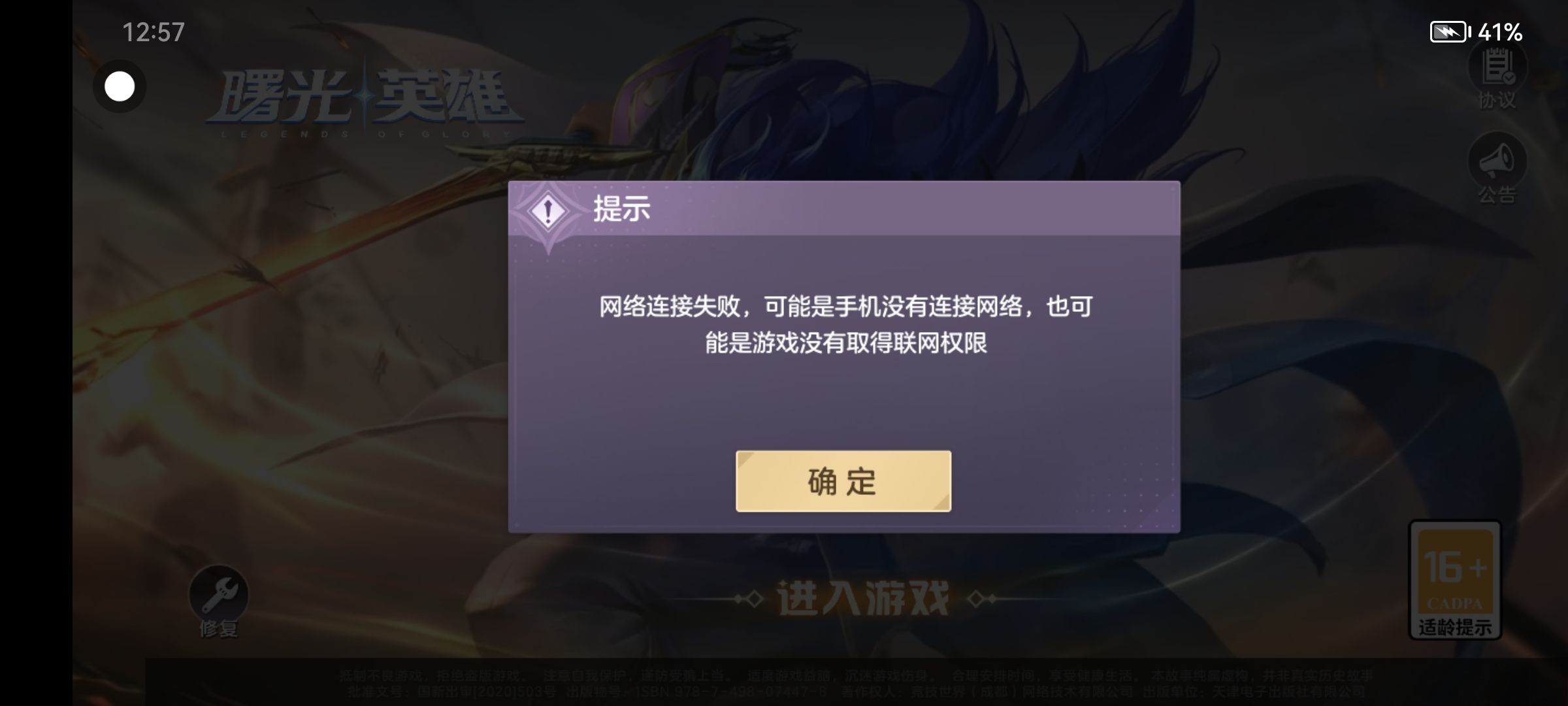The image size is (1568, 706).
Task: Click the warning diamond icon in dialog header
Action: tap(548, 210)
